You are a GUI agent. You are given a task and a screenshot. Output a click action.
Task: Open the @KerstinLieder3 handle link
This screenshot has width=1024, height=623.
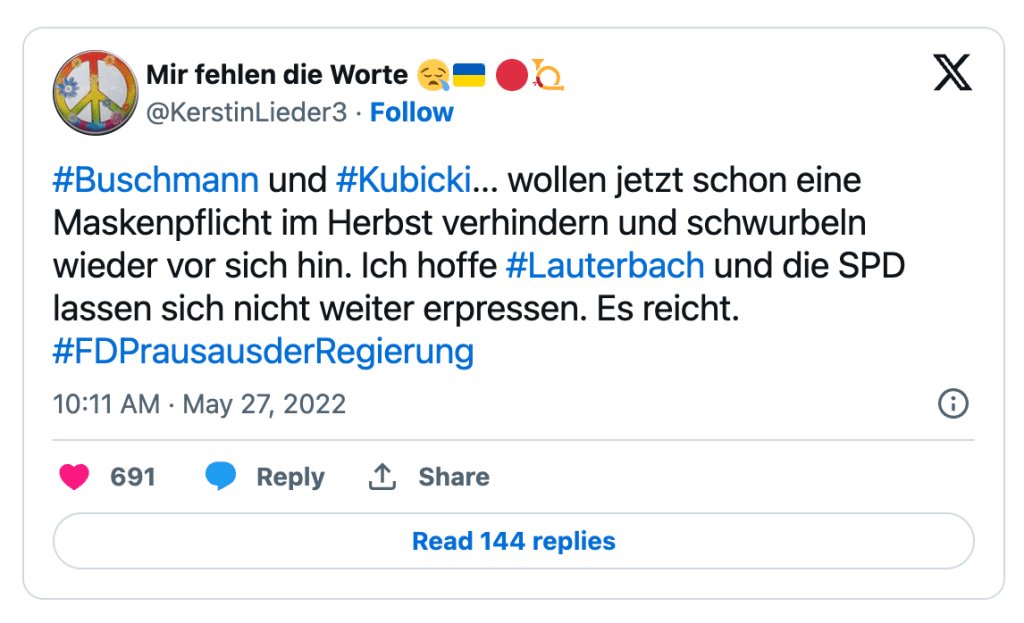coord(246,112)
